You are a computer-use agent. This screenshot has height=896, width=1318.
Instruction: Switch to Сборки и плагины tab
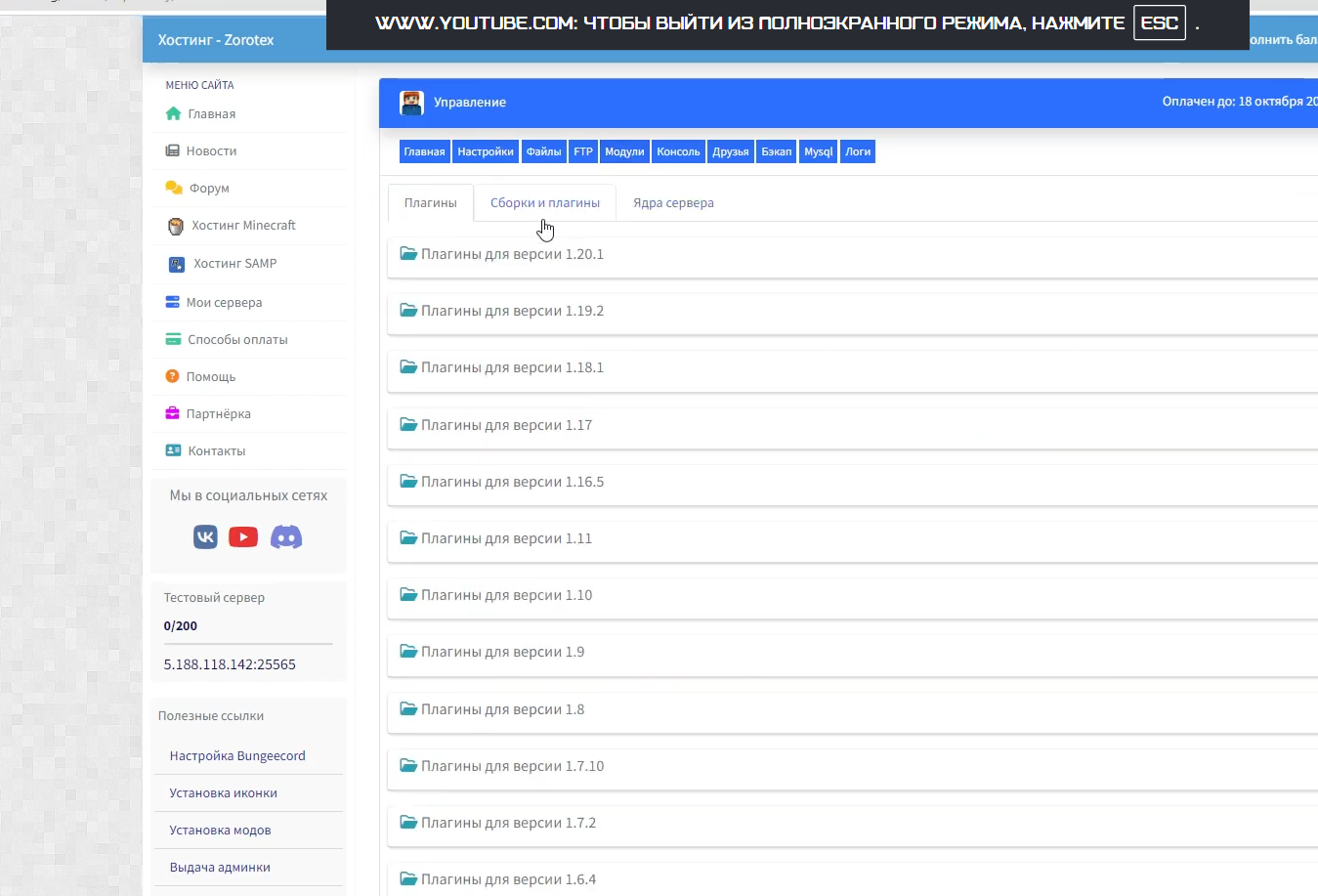click(x=544, y=203)
